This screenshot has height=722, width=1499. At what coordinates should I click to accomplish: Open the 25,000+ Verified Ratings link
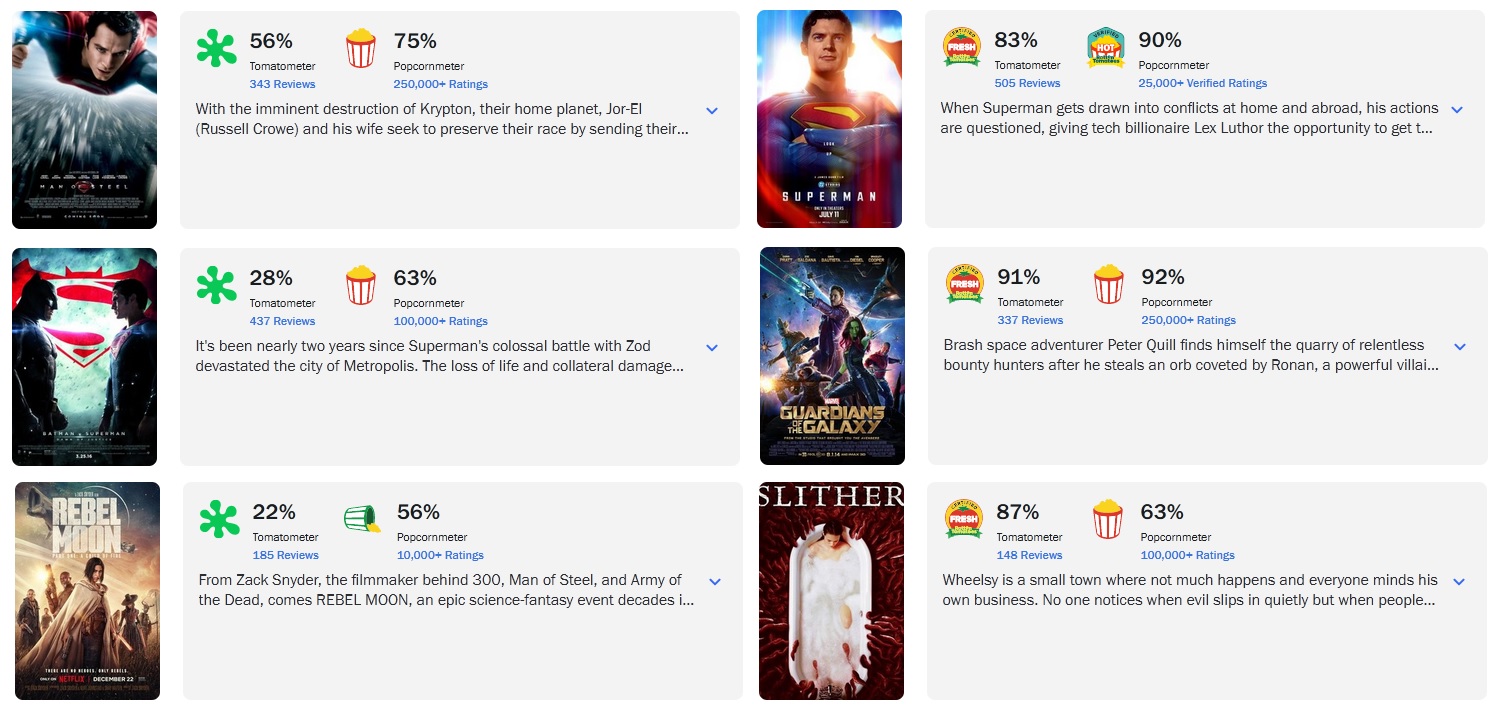[x=1202, y=83]
